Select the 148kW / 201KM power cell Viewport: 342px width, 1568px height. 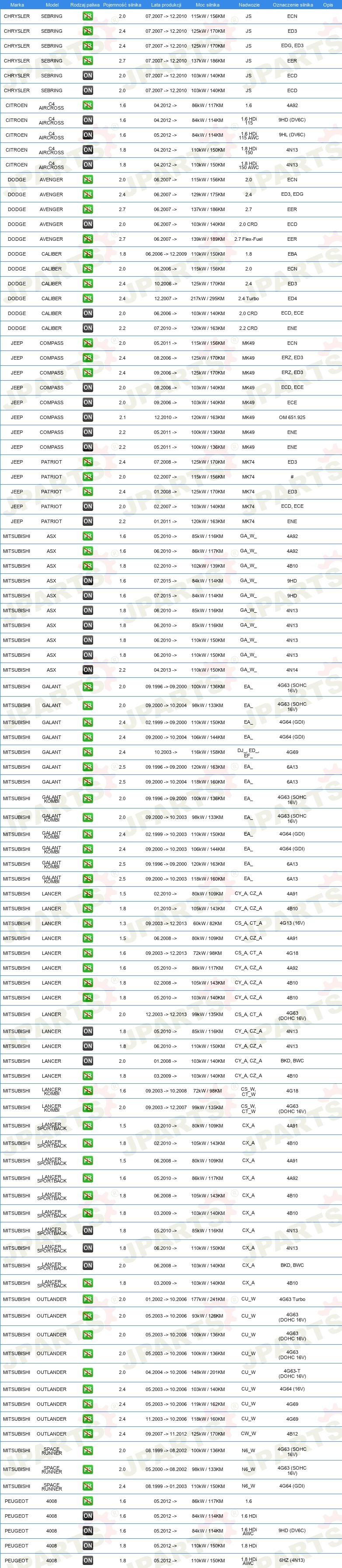pyautogui.click(x=207, y=1372)
